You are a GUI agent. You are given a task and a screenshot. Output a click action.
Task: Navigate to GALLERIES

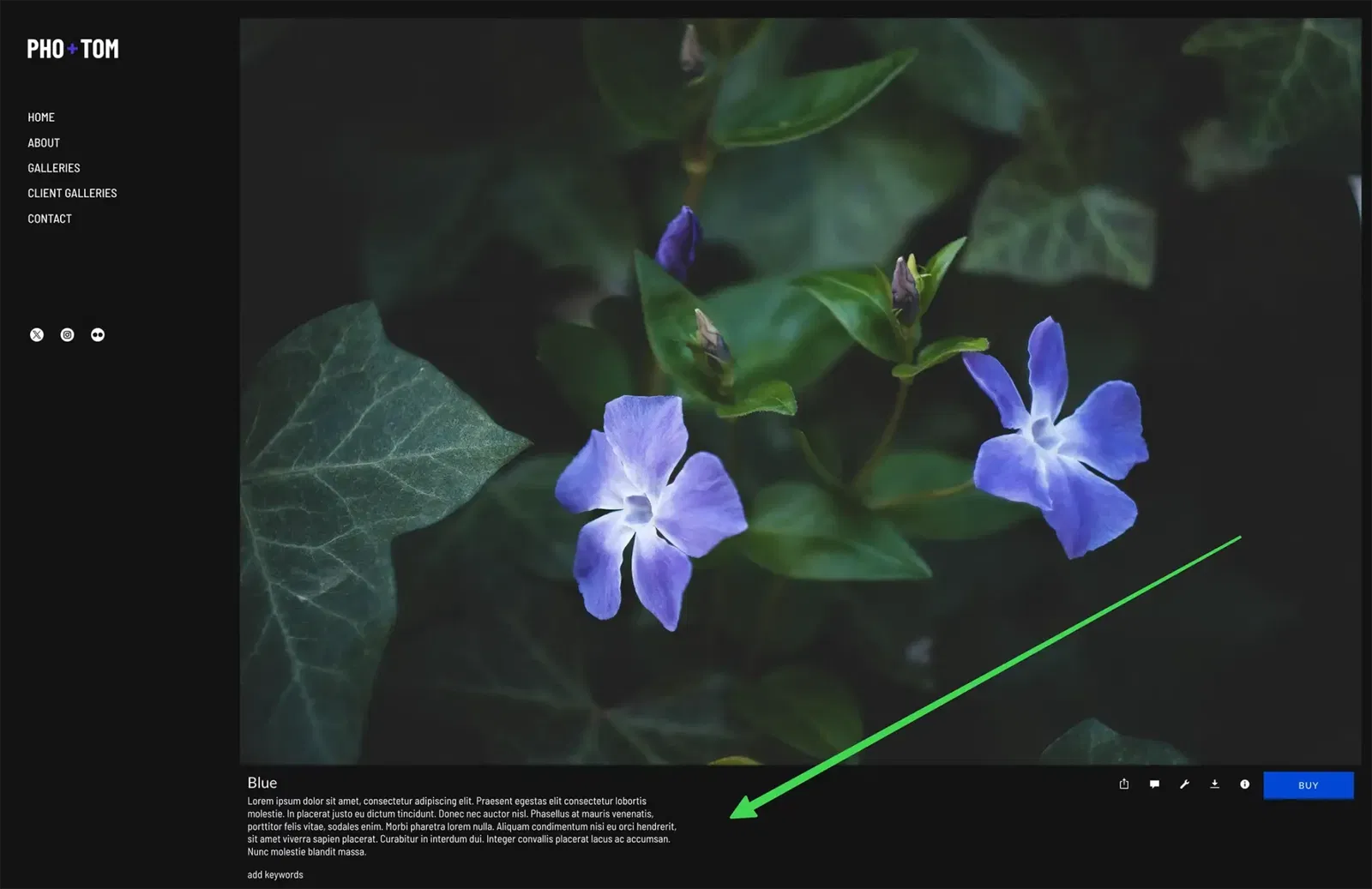coord(54,168)
